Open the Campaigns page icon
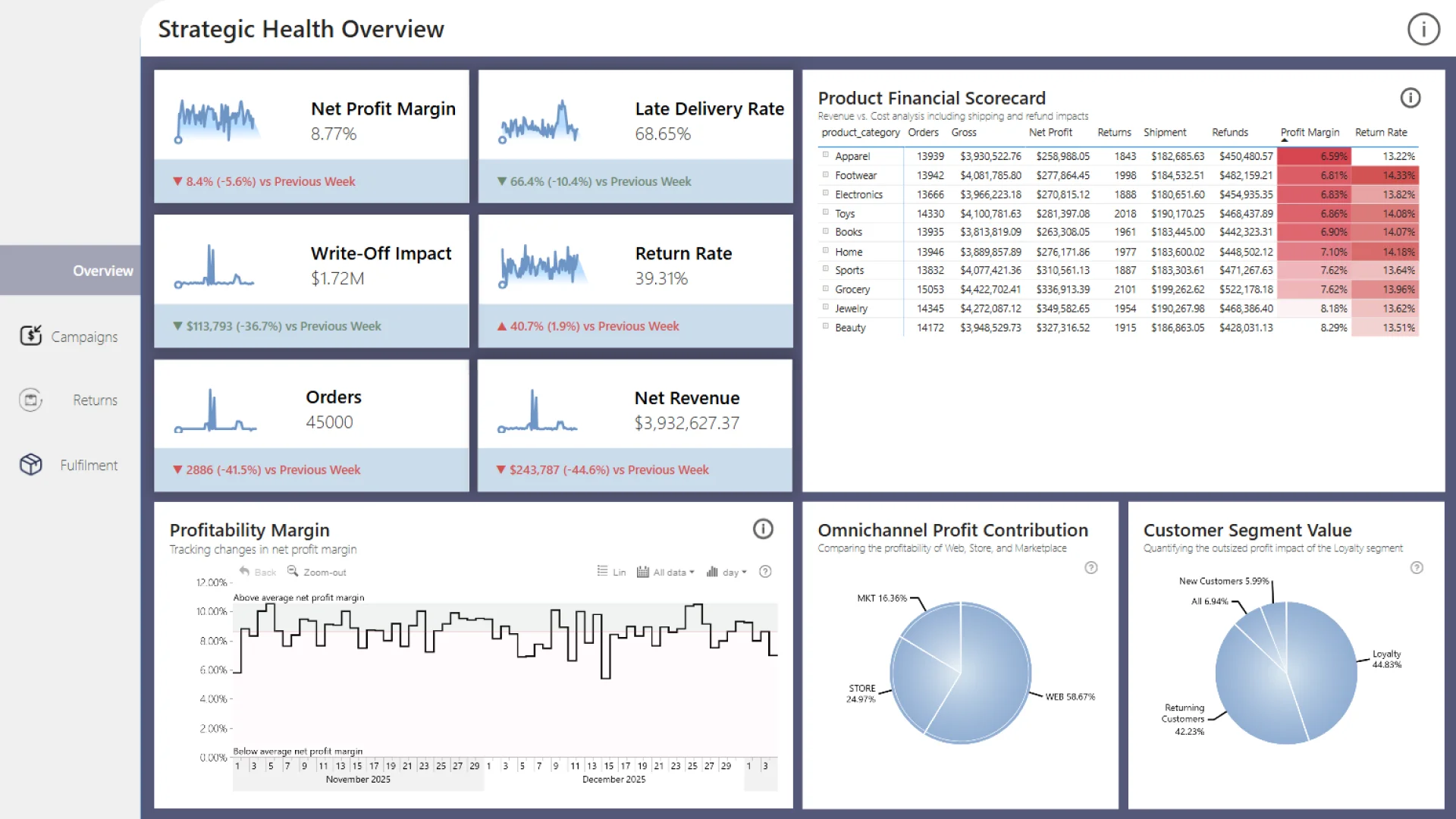1456x819 pixels. coord(31,335)
